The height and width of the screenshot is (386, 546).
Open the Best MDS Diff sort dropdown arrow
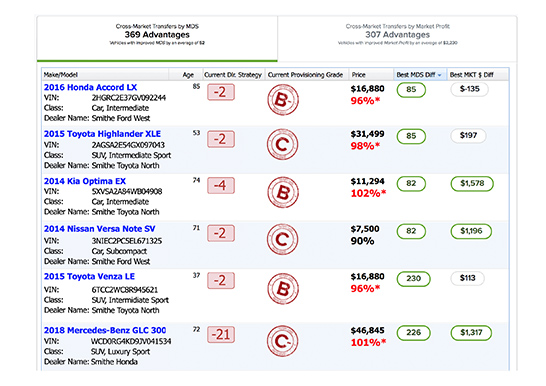pyautogui.click(x=439, y=75)
